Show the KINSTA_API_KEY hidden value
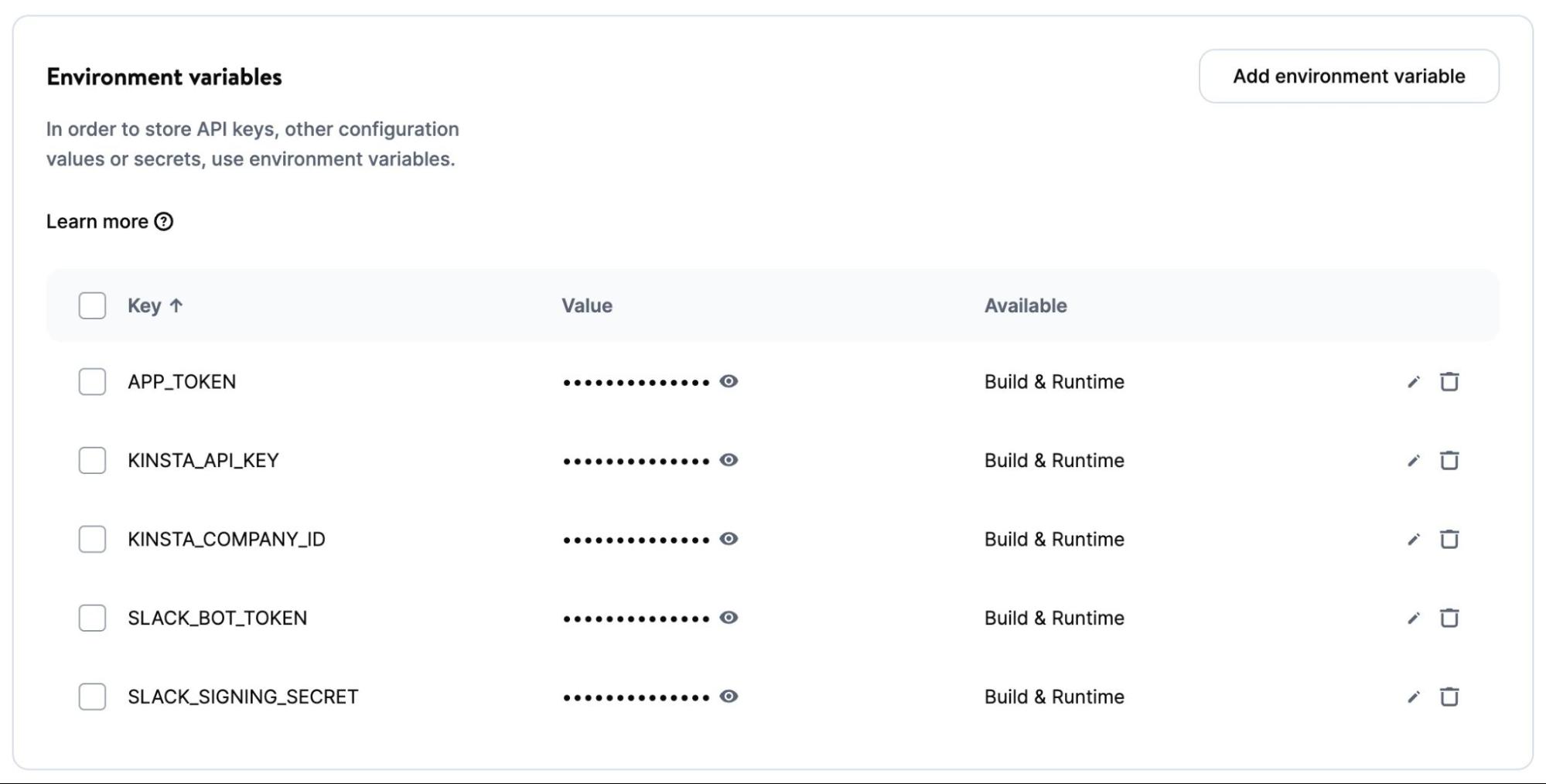Screen dimensions: 1546x784 [x=729, y=461]
